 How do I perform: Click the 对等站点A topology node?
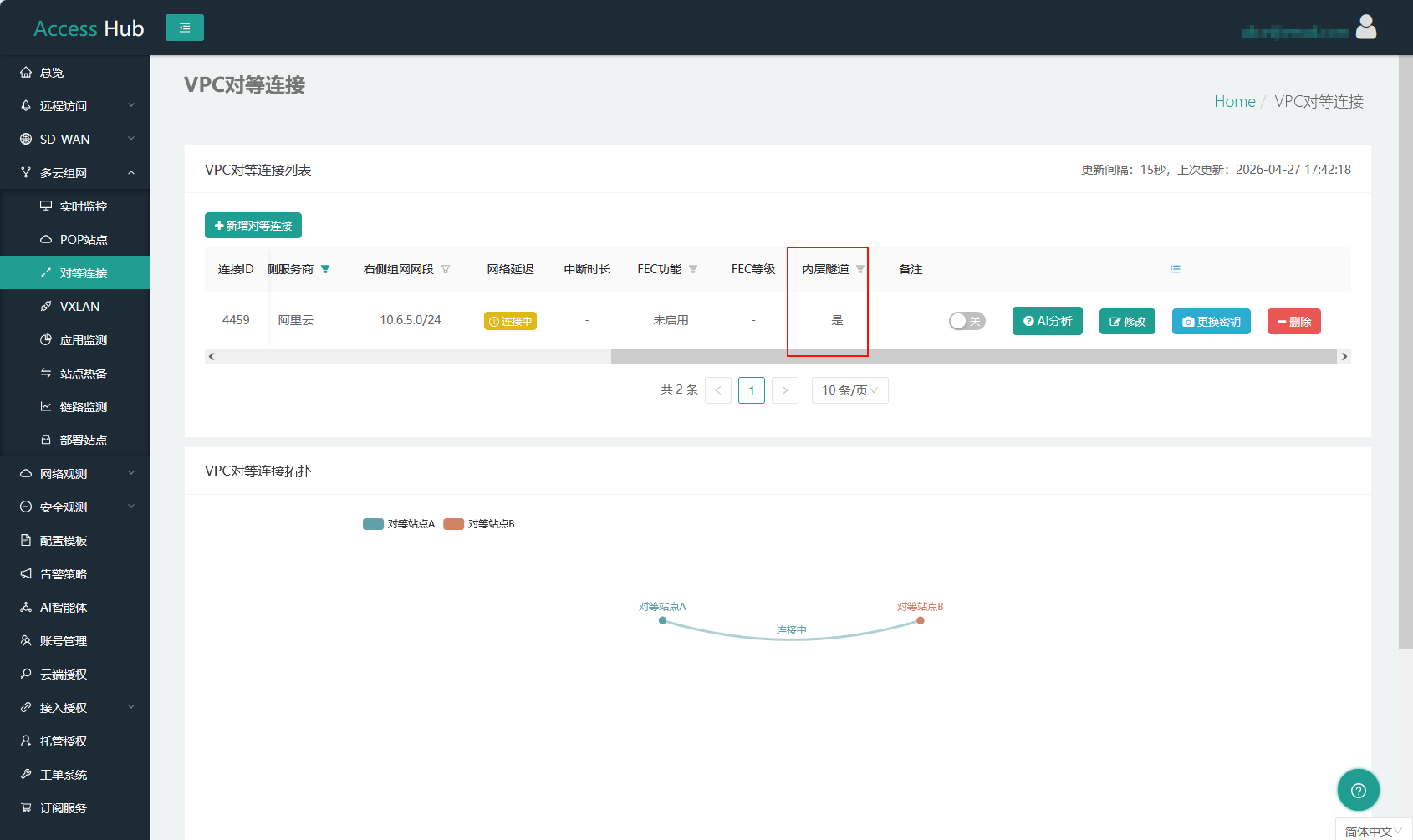point(662,620)
